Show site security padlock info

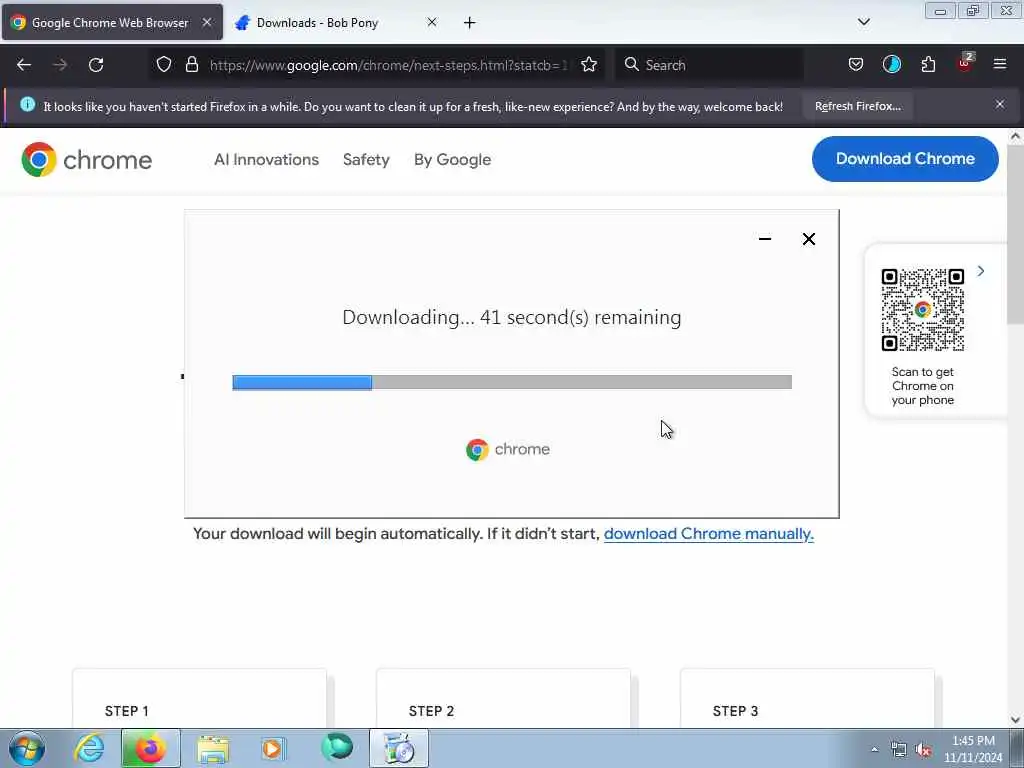pyautogui.click(x=191, y=65)
